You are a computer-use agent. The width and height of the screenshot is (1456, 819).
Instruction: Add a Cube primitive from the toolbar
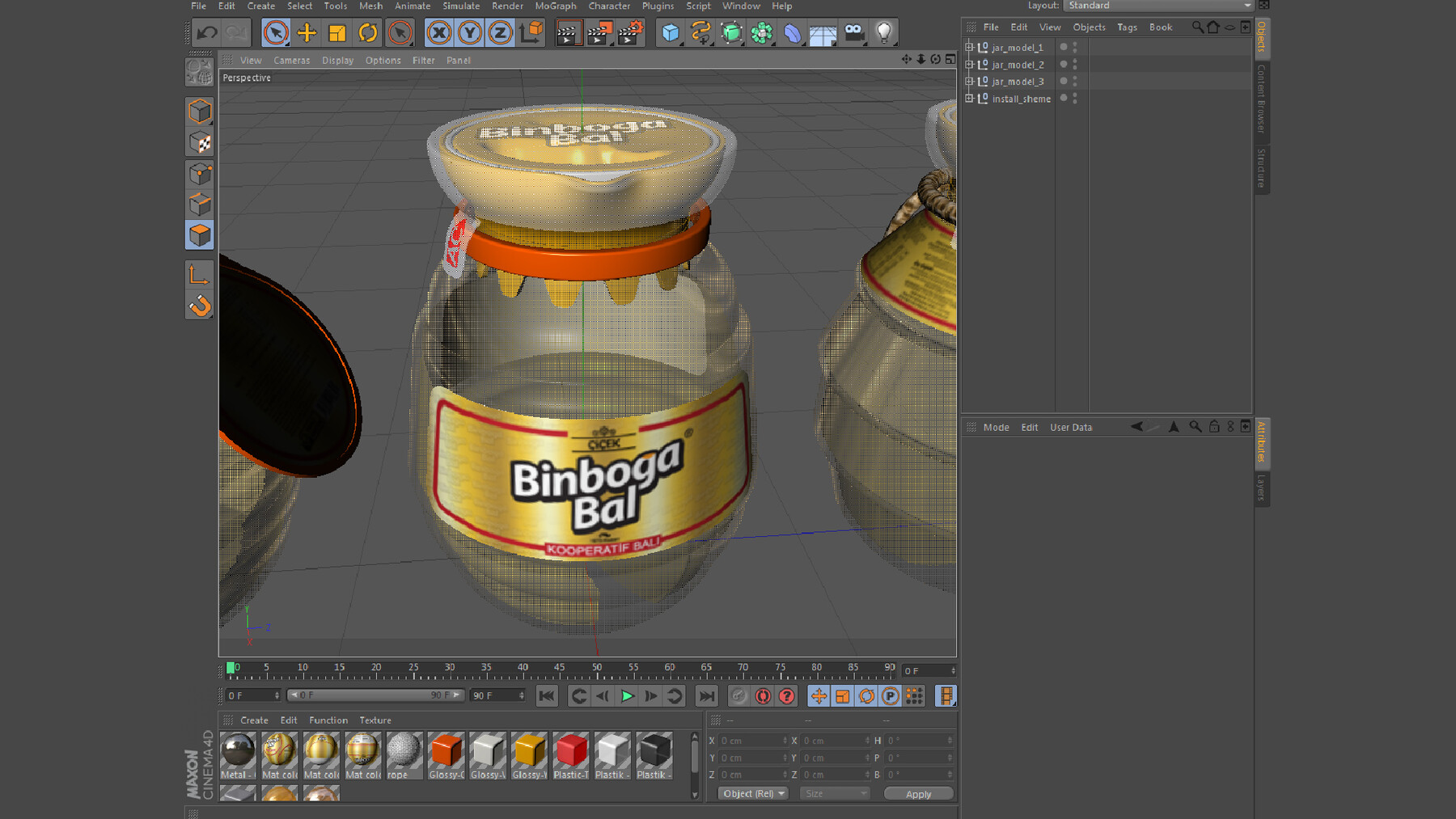(669, 32)
